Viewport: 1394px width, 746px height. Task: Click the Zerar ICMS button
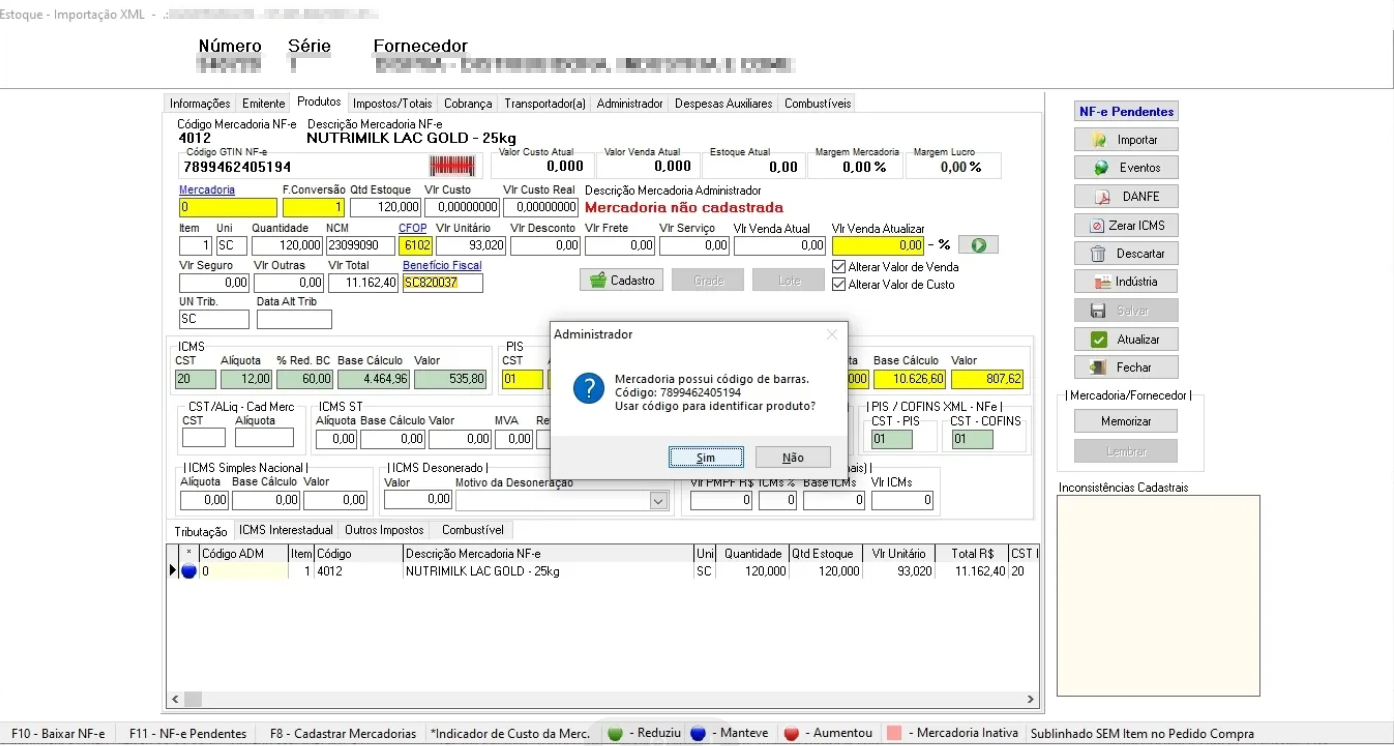tap(1126, 225)
